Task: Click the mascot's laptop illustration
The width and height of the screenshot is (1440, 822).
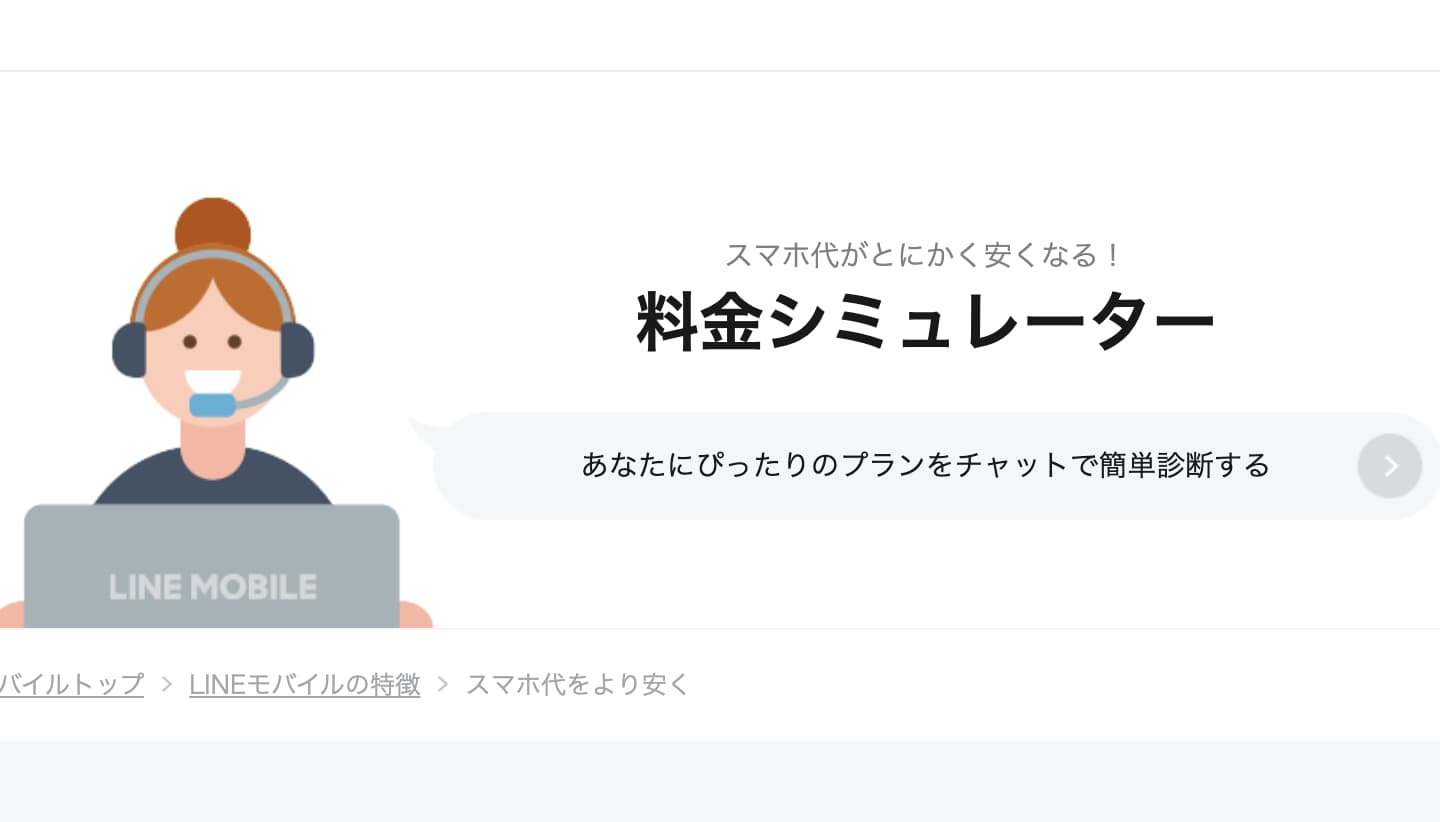Action: coord(213,565)
